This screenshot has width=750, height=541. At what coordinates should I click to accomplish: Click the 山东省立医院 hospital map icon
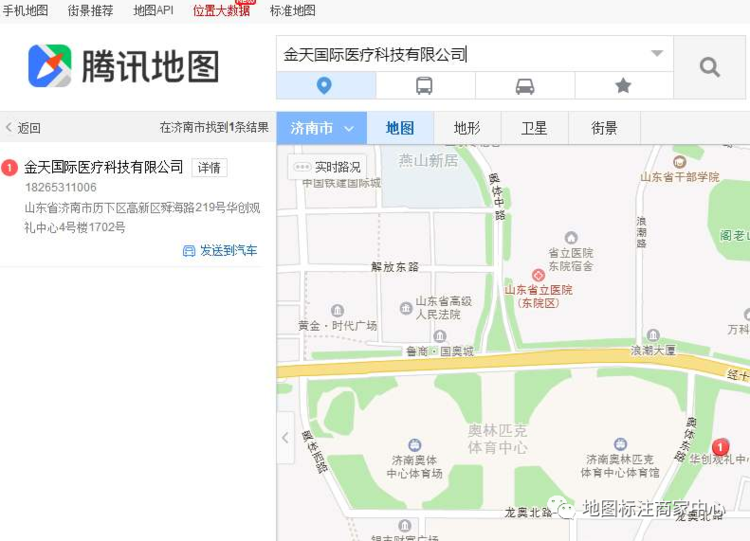(539, 276)
